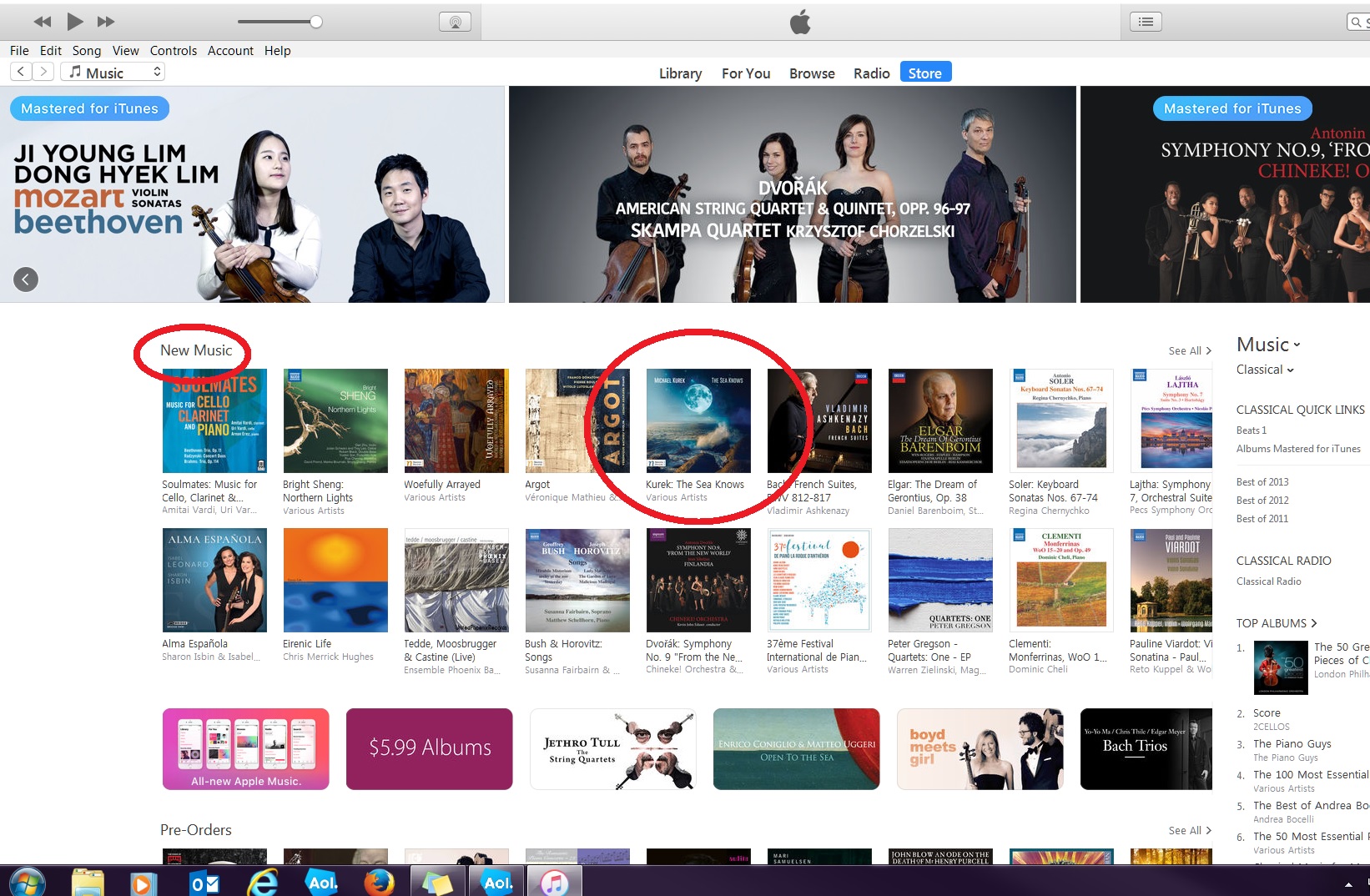Open the Music media type dropdown

click(x=113, y=73)
